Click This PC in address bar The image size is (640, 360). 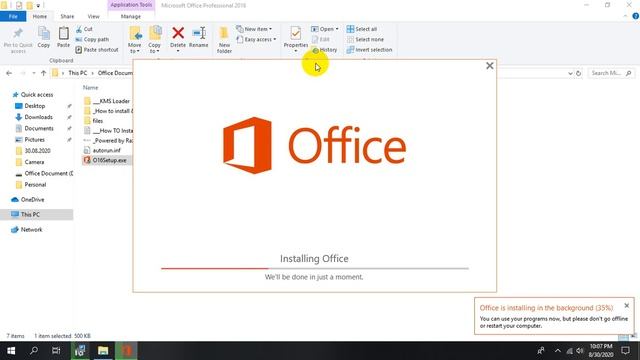click(78, 73)
